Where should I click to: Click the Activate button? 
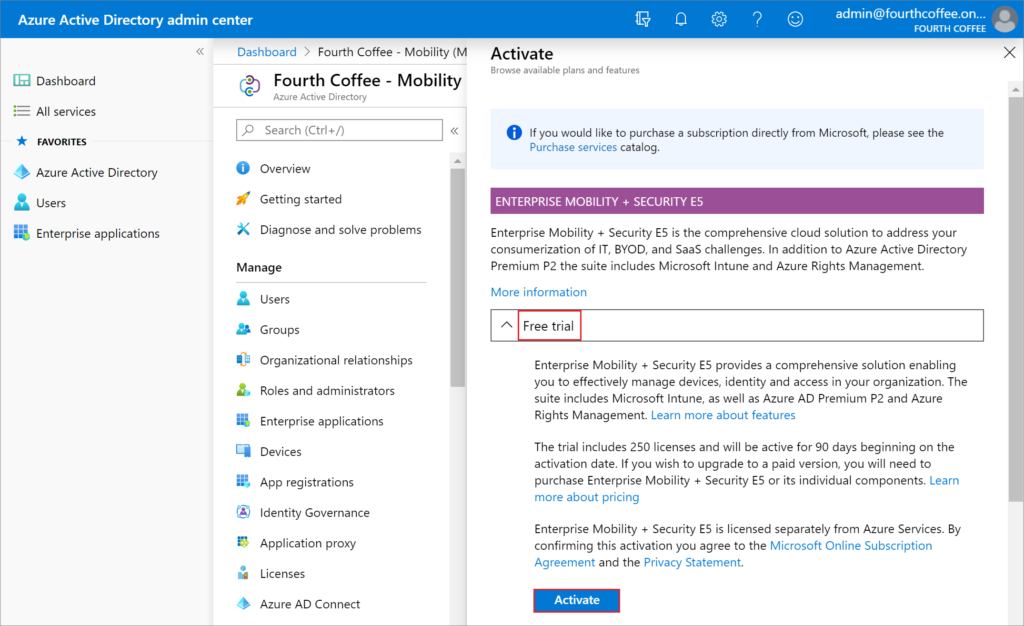pos(577,600)
